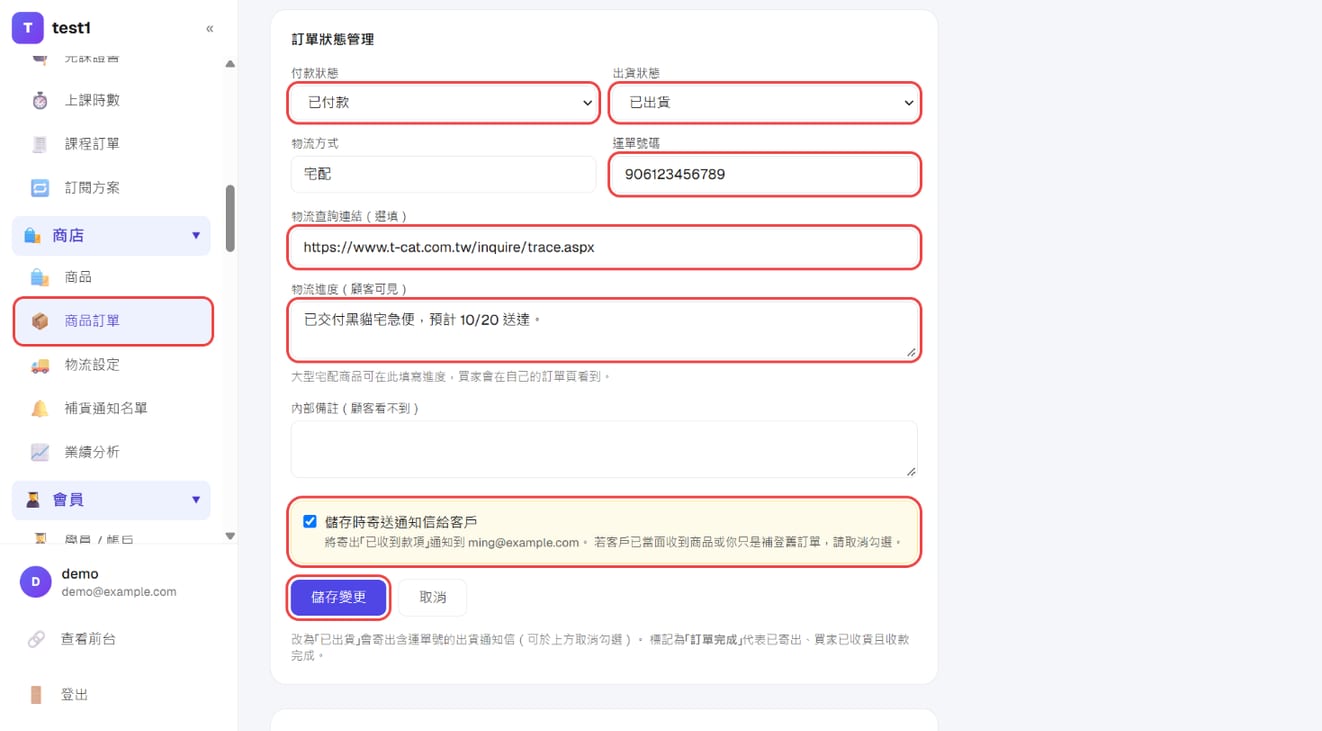Click the bell icon beside 補貨通知名單

(40, 408)
